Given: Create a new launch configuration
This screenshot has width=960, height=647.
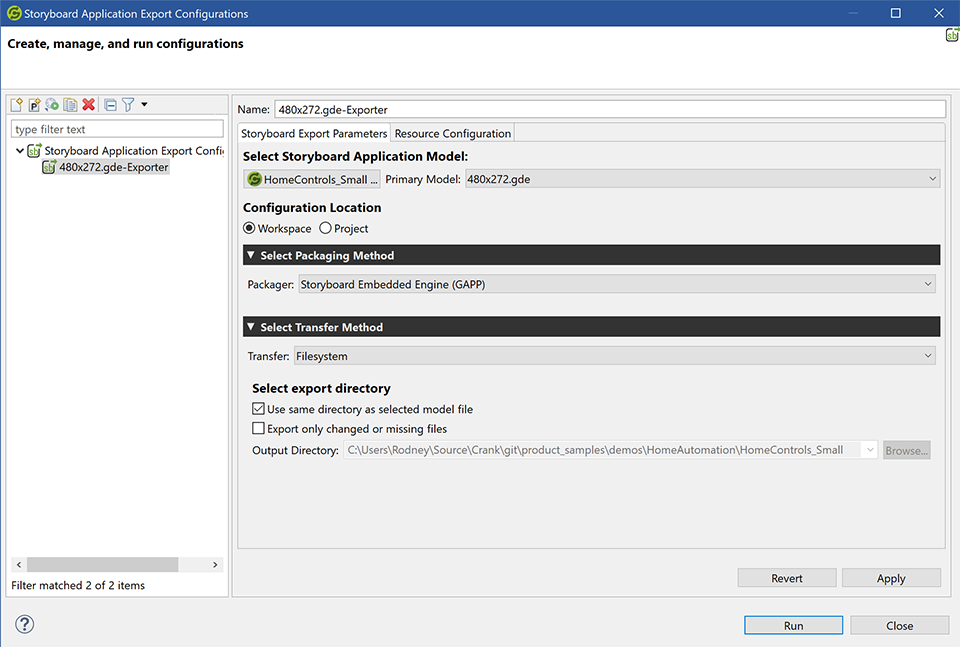Looking at the screenshot, I should pos(17,105).
